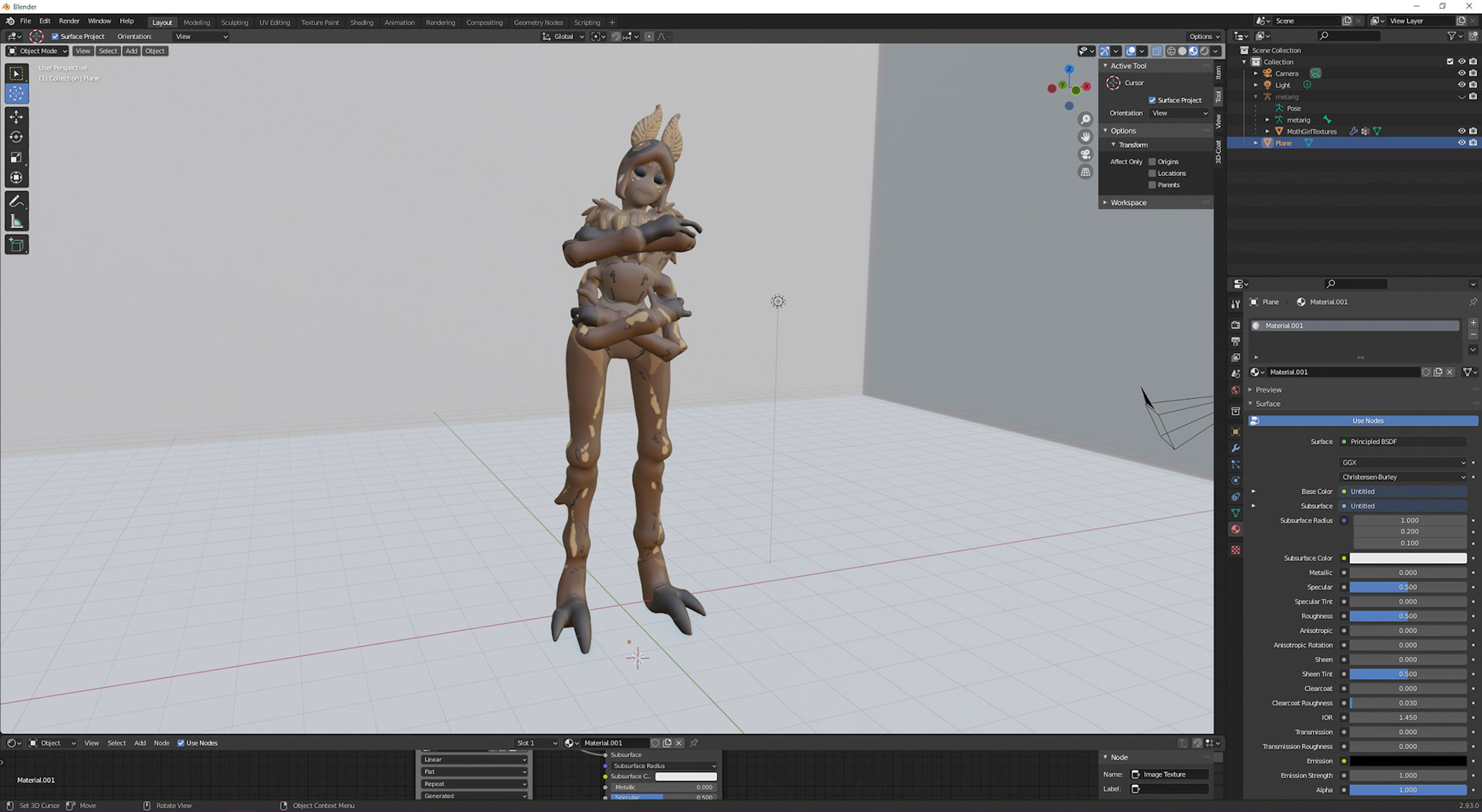Enable Affect Only Parents checkbox

point(1152,184)
